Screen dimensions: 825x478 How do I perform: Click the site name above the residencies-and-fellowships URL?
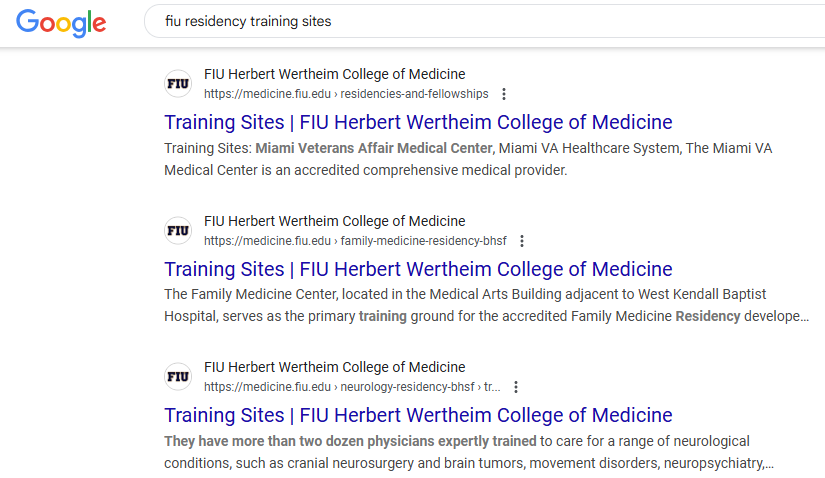tap(335, 74)
